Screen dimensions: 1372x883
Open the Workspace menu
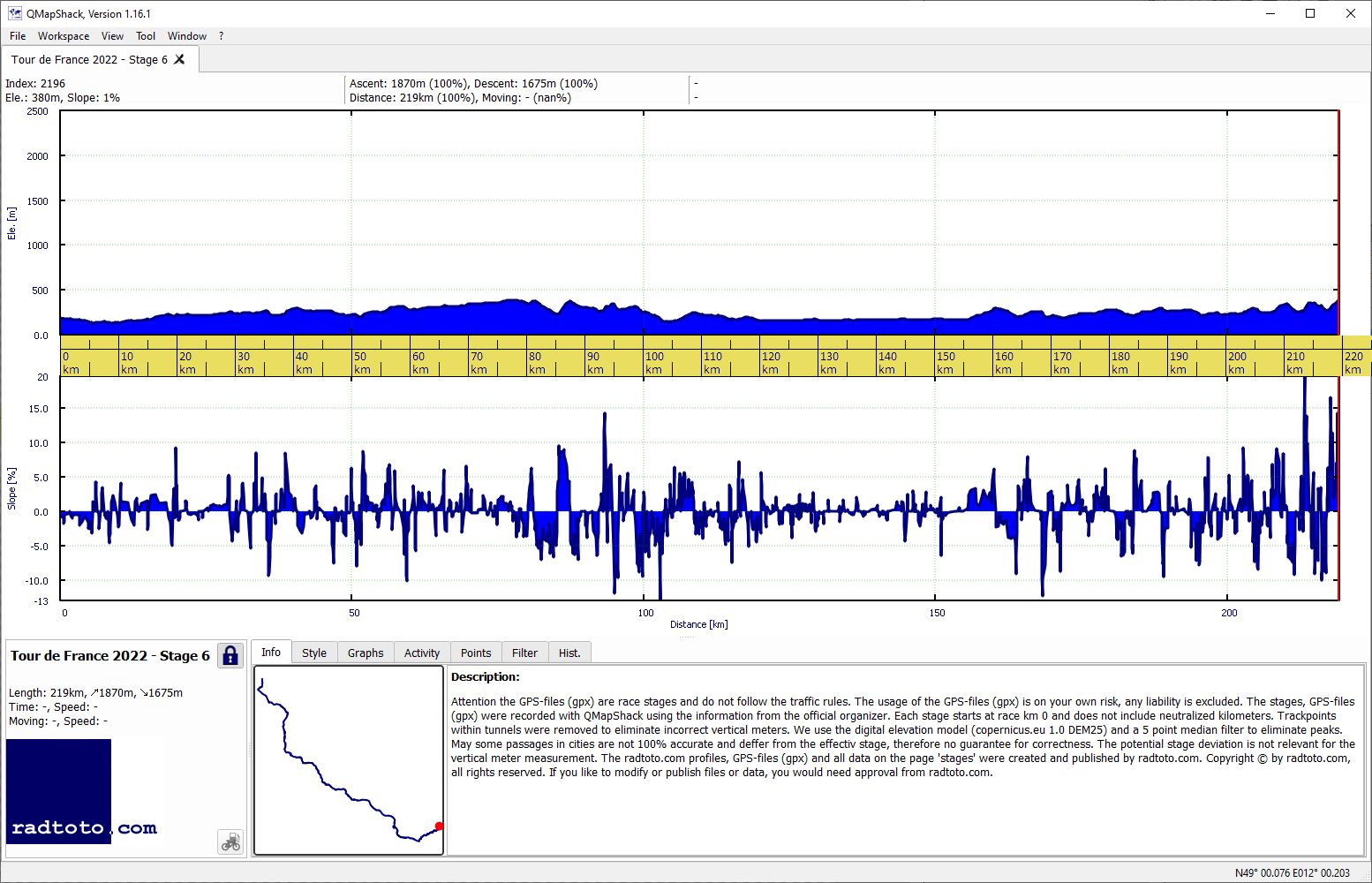(x=64, y=36)
